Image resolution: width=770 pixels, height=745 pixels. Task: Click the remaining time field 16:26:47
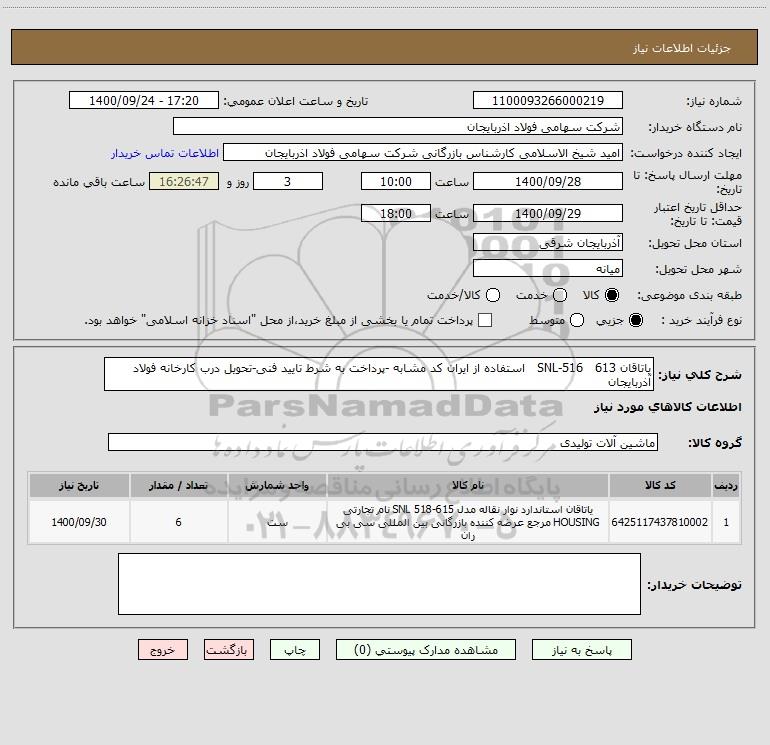click(x=184, y=181)
